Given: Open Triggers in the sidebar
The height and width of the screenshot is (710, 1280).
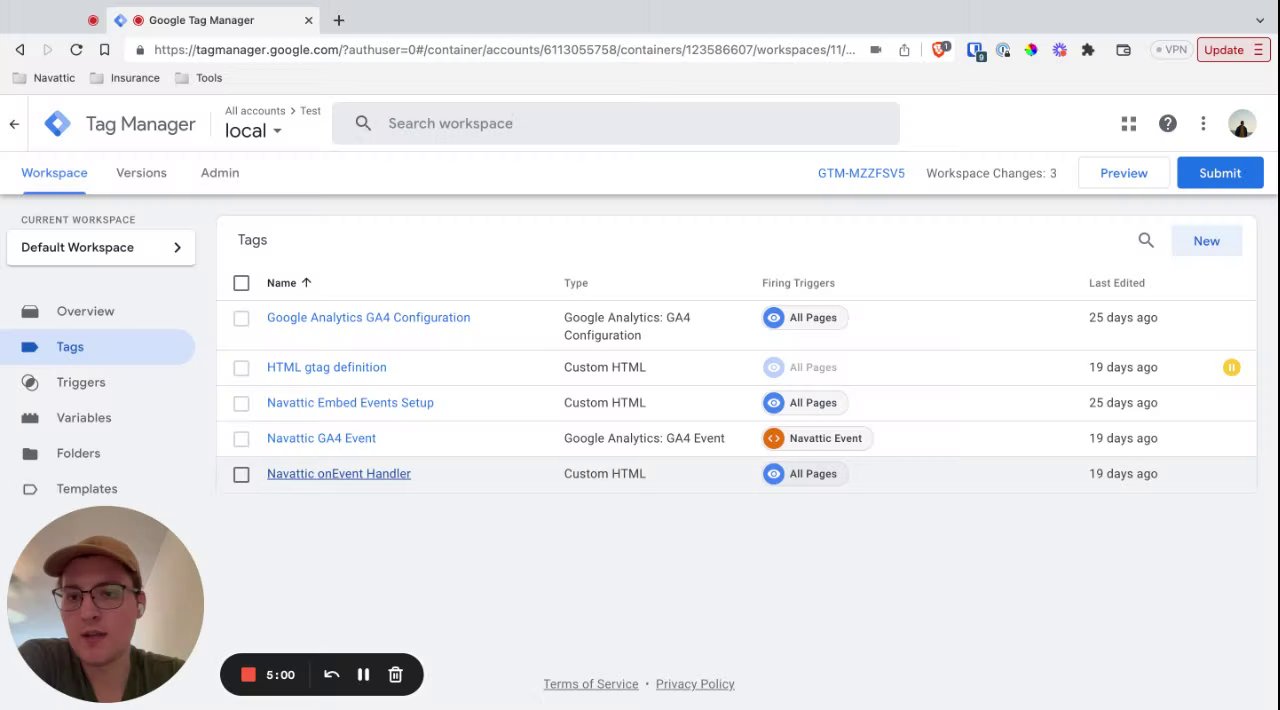Looking at the screenshot, I should pyautogui.click(x=97, y=382).
